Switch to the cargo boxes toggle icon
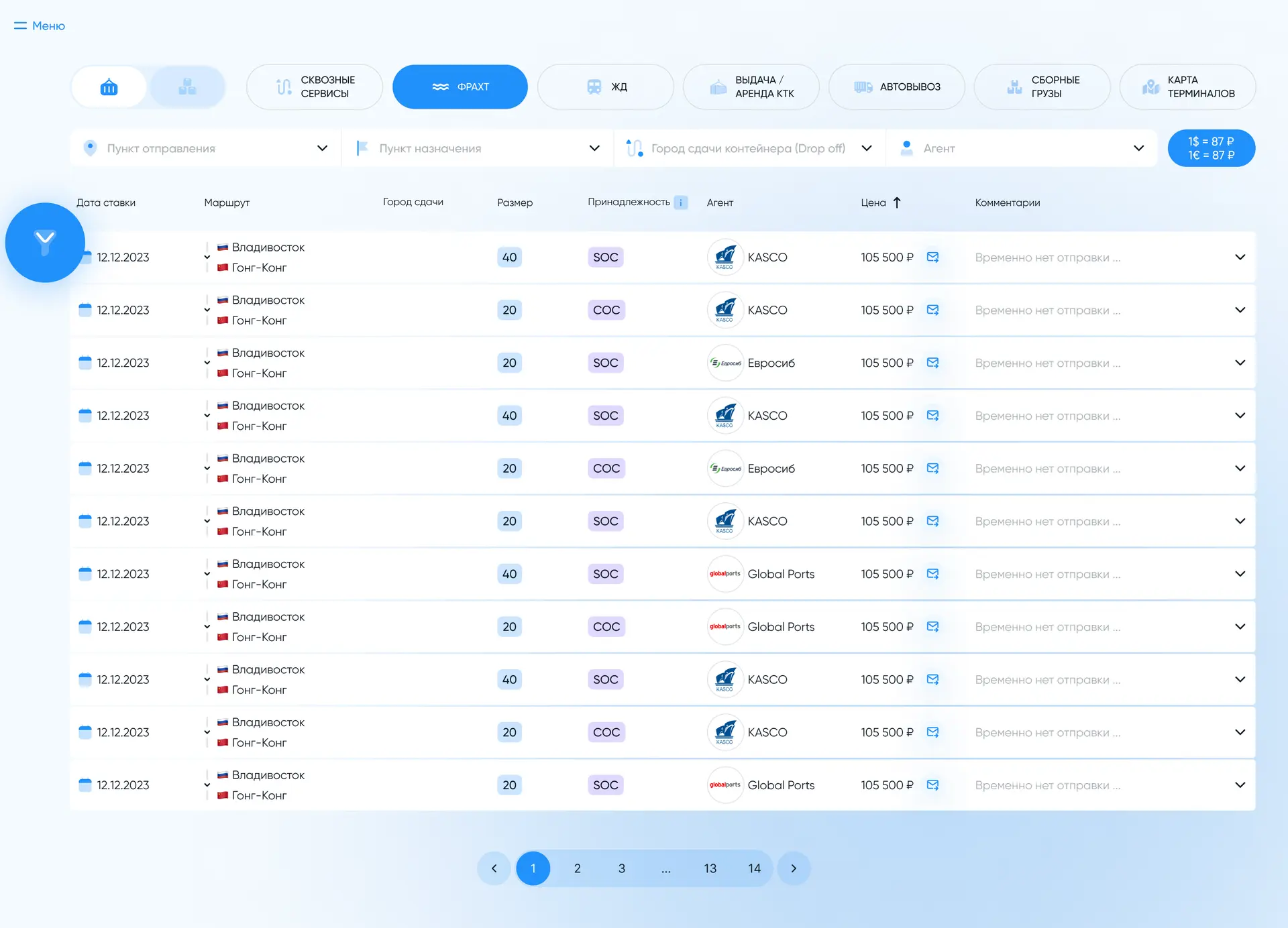 [187, 86]
